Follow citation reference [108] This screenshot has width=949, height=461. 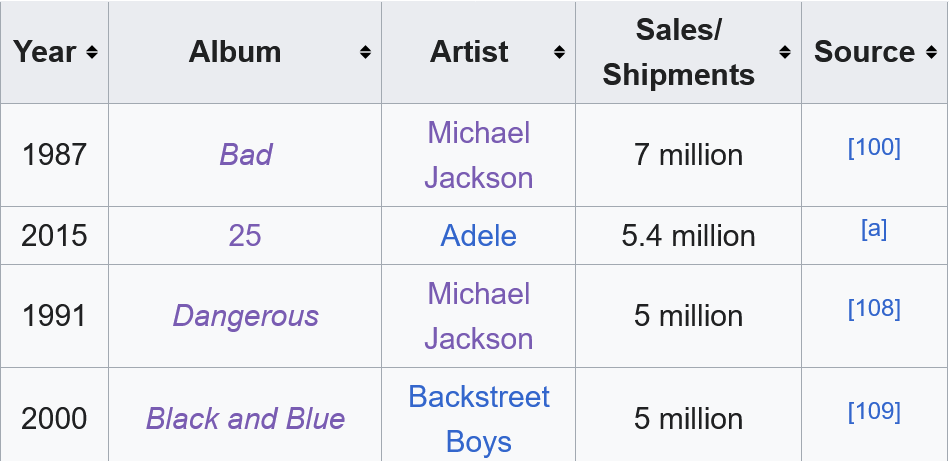tap(874, 309)
